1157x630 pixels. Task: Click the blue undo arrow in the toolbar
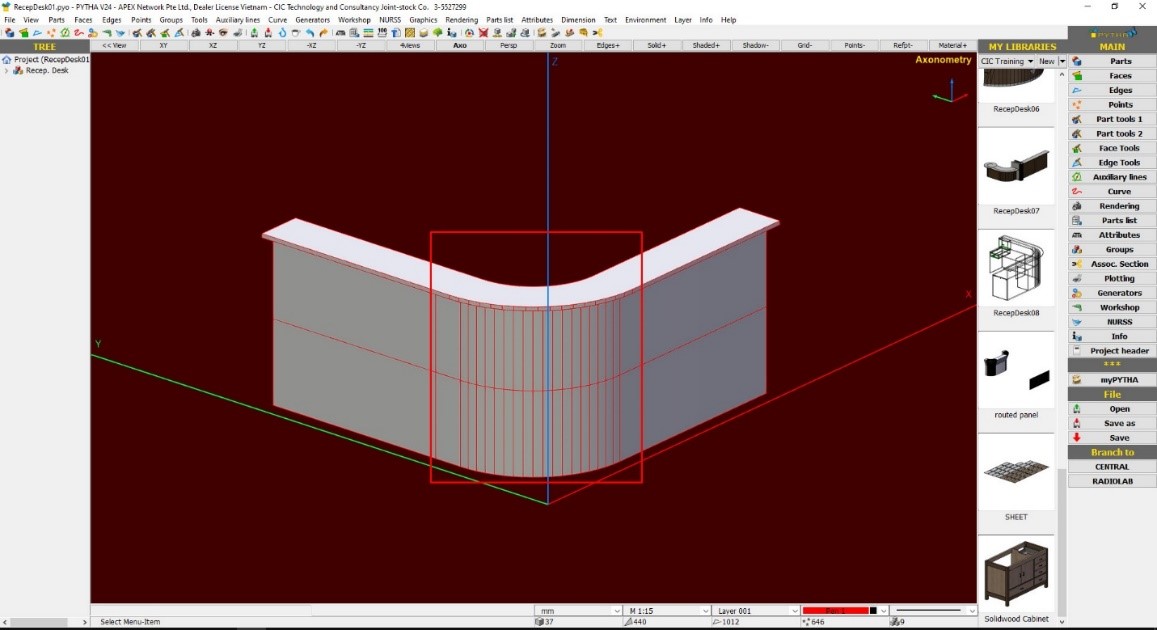point(310,33)
